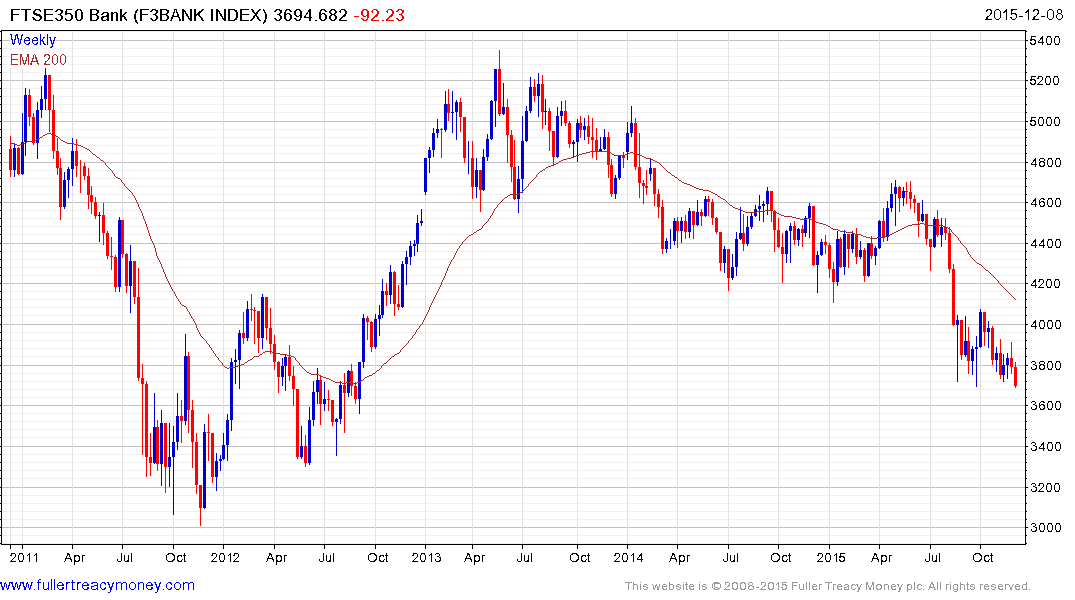Click the red change value -92.23

point(378,14)
